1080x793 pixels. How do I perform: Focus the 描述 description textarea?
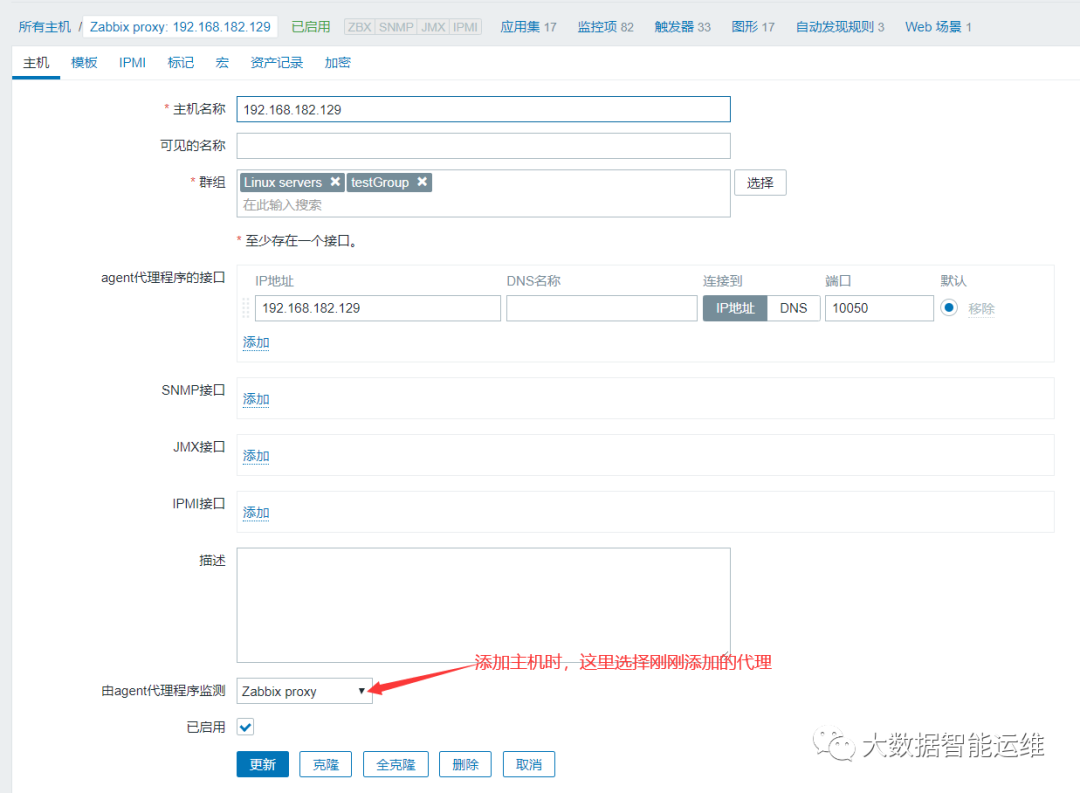[484, 605]
